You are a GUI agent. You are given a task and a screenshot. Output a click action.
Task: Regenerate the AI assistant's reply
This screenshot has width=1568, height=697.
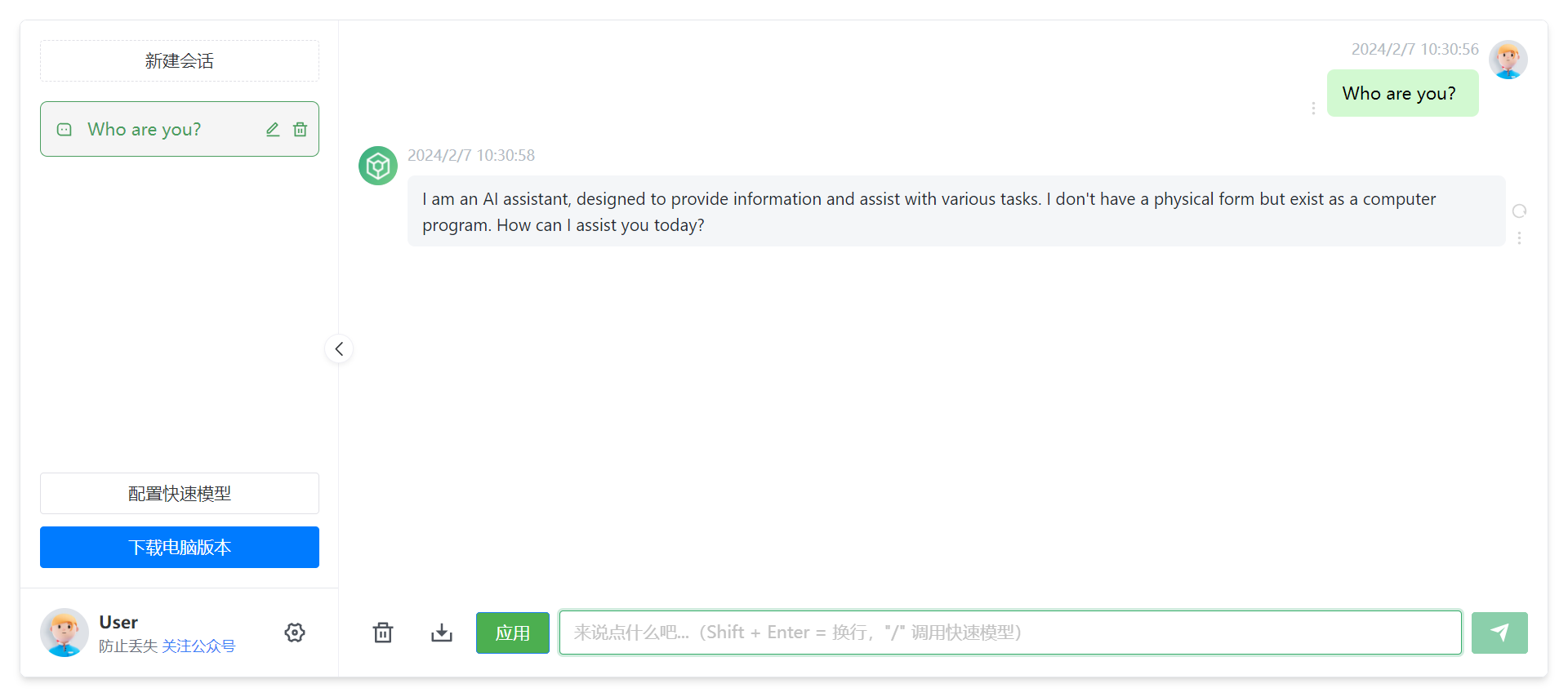pyautogui.click(x=1519, y=211)
